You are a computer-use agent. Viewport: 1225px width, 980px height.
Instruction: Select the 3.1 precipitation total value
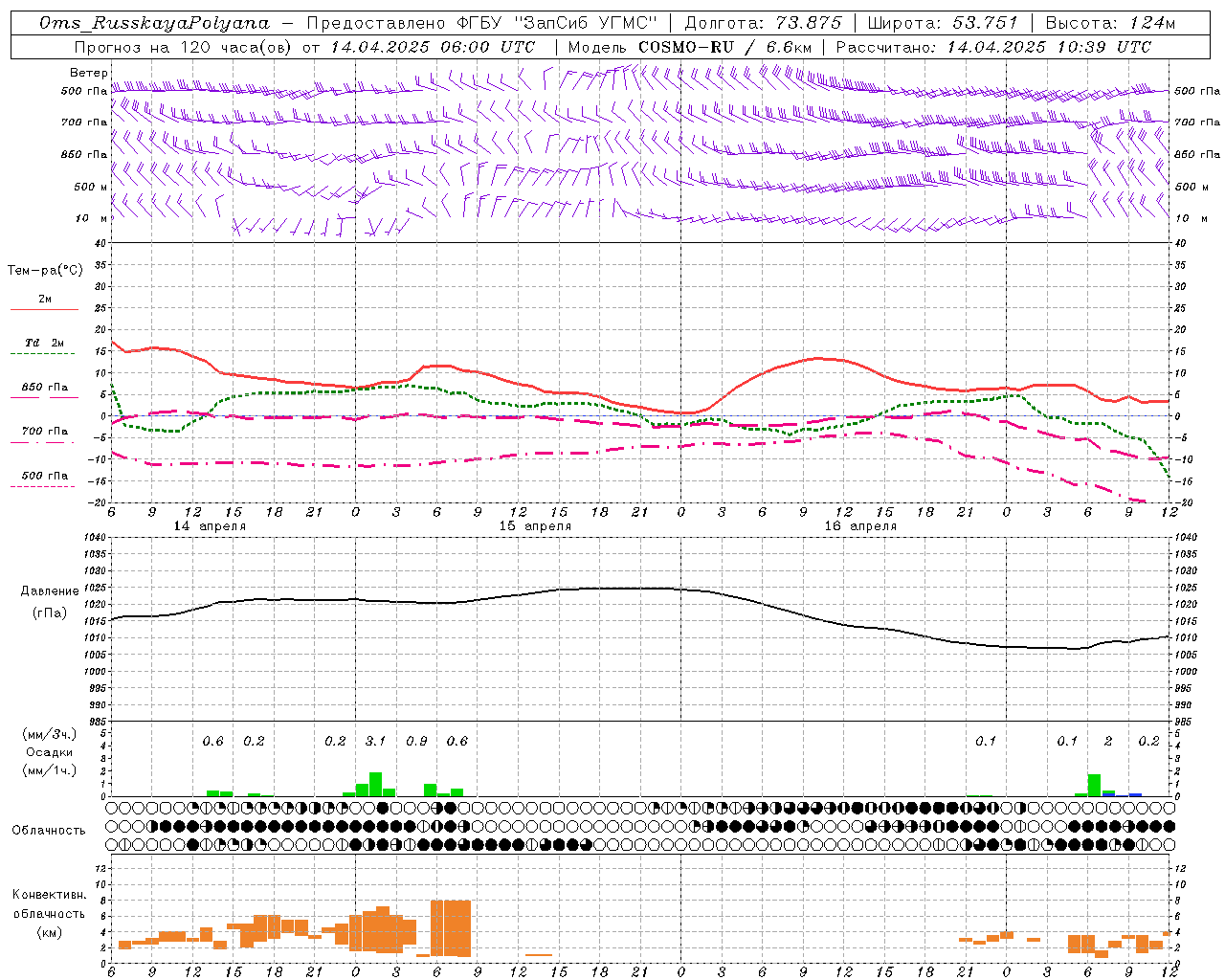point(375,741)
